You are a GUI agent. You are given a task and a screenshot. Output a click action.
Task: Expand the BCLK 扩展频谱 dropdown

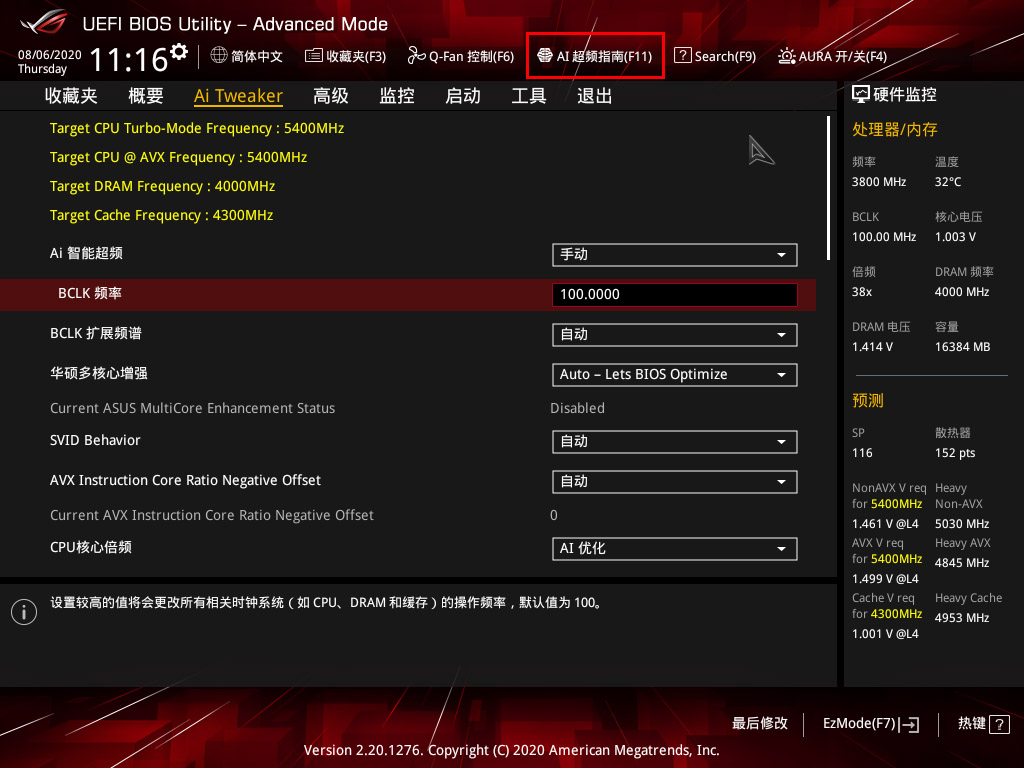pos(675,335)
